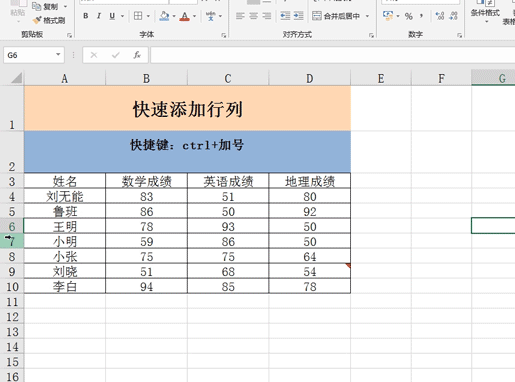The image size is (515, 382).
Task: Open alignment group dialog launcher
Action: [x=371, y=35]
